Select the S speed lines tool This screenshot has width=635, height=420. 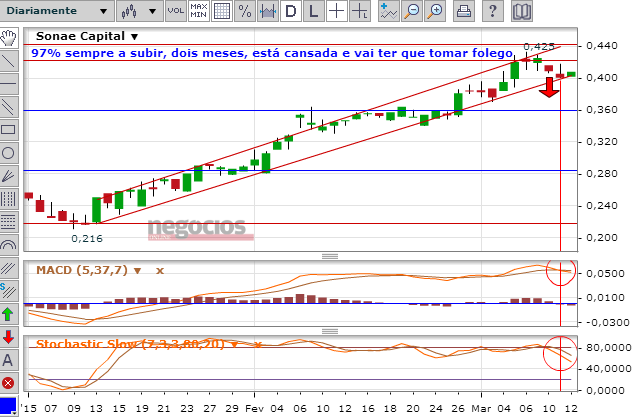(x=9, y=291)
